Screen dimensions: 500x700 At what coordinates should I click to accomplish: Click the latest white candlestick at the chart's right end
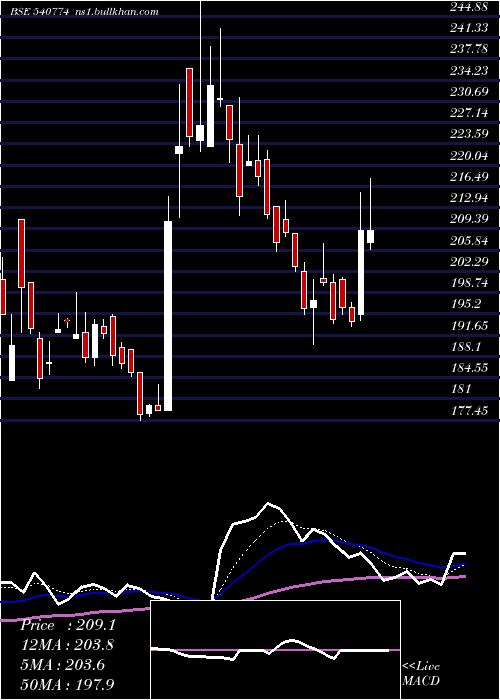point(370,237)
